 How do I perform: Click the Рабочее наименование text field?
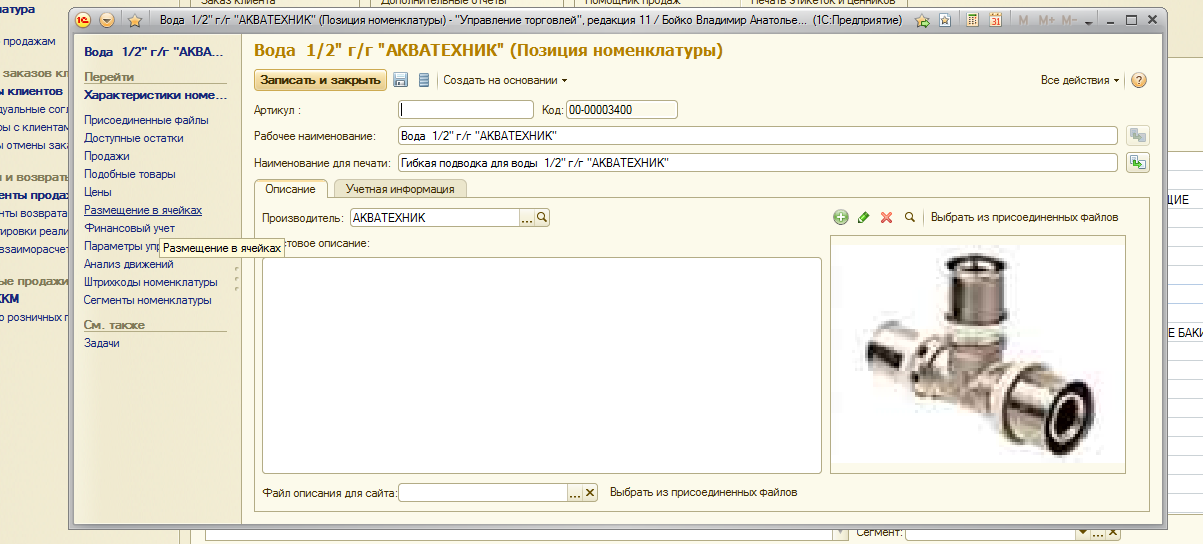click(757, 136)
